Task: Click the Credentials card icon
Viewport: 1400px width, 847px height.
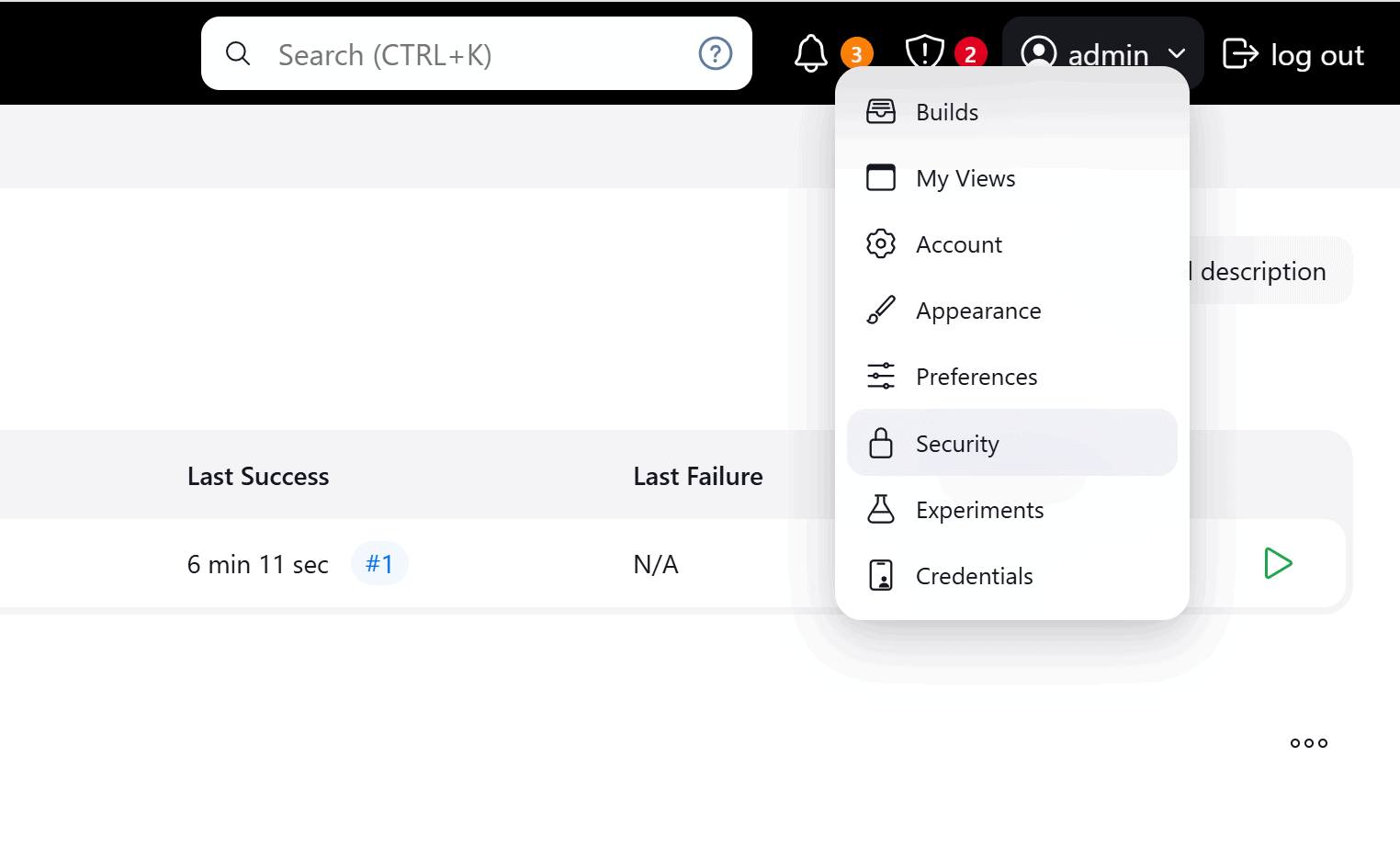Action: point(881,575)
